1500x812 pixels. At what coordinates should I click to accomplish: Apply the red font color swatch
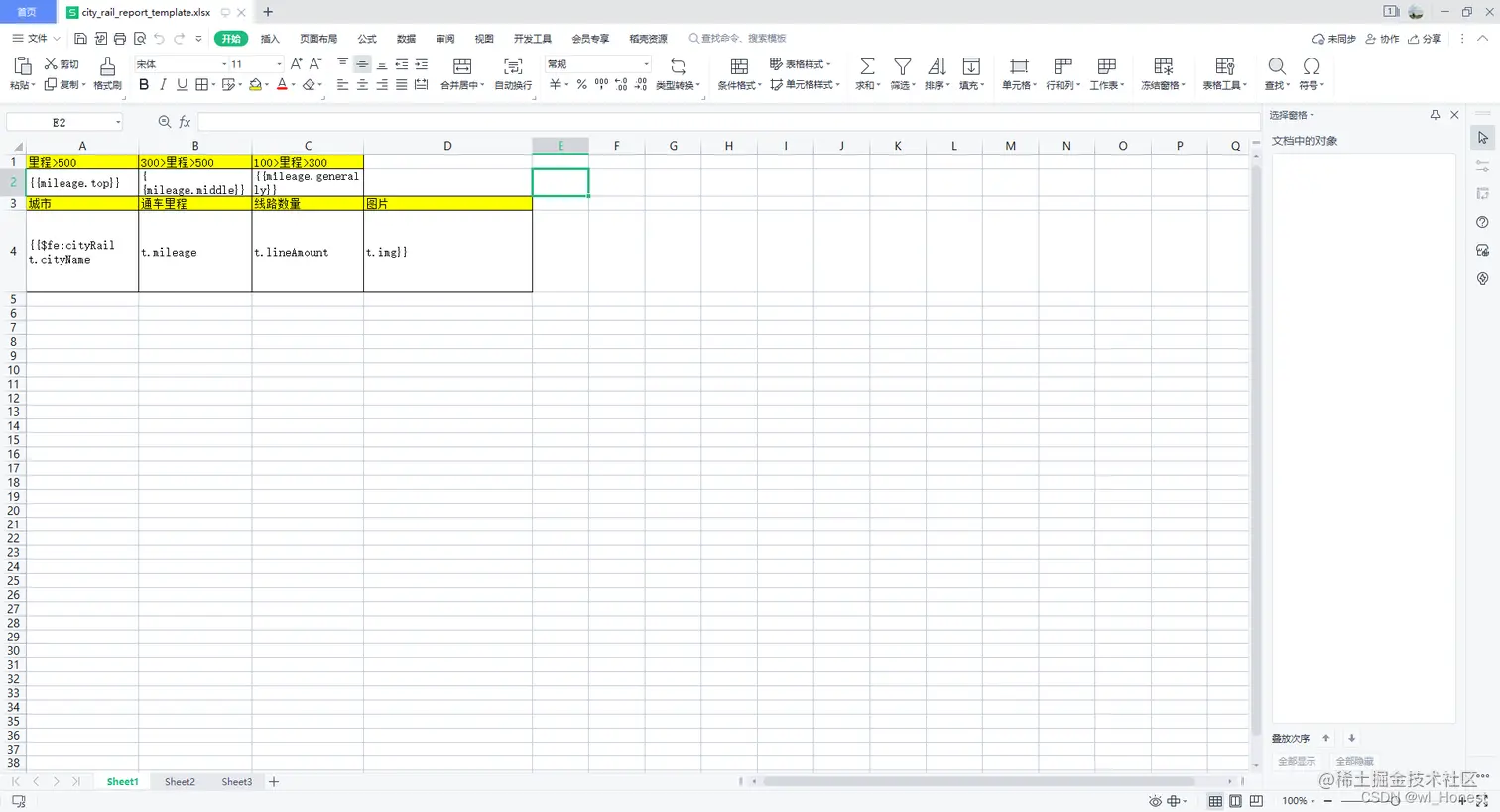tap(282, 85)
